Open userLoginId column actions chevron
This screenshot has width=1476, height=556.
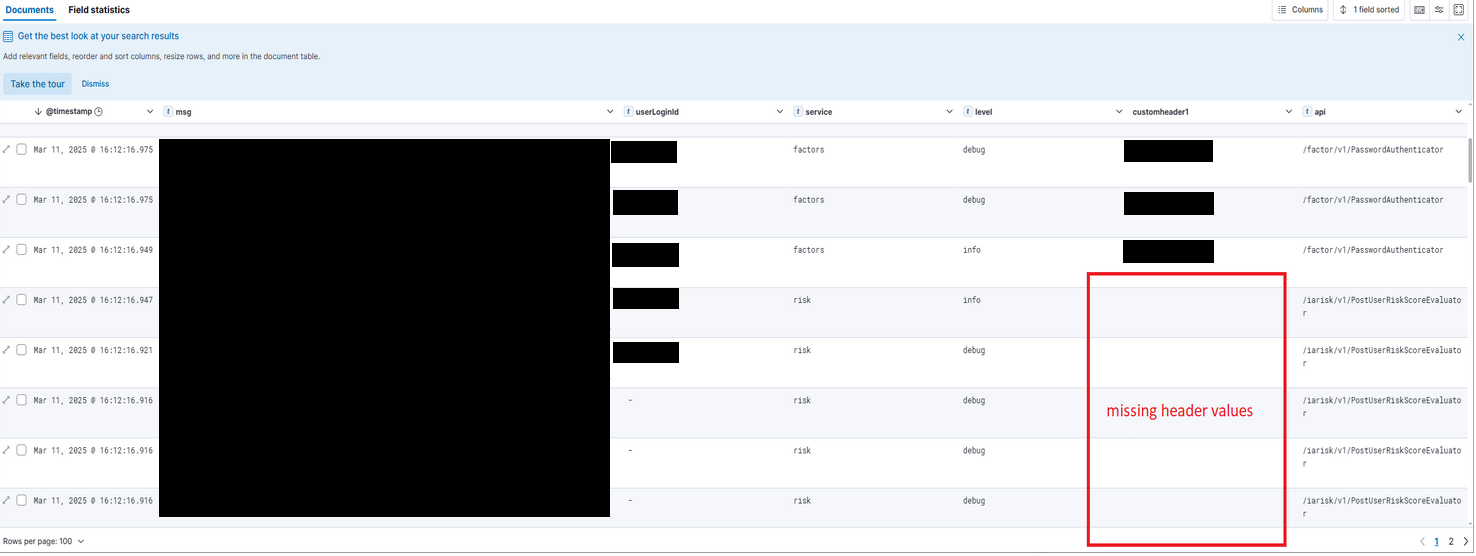point(780,112)
